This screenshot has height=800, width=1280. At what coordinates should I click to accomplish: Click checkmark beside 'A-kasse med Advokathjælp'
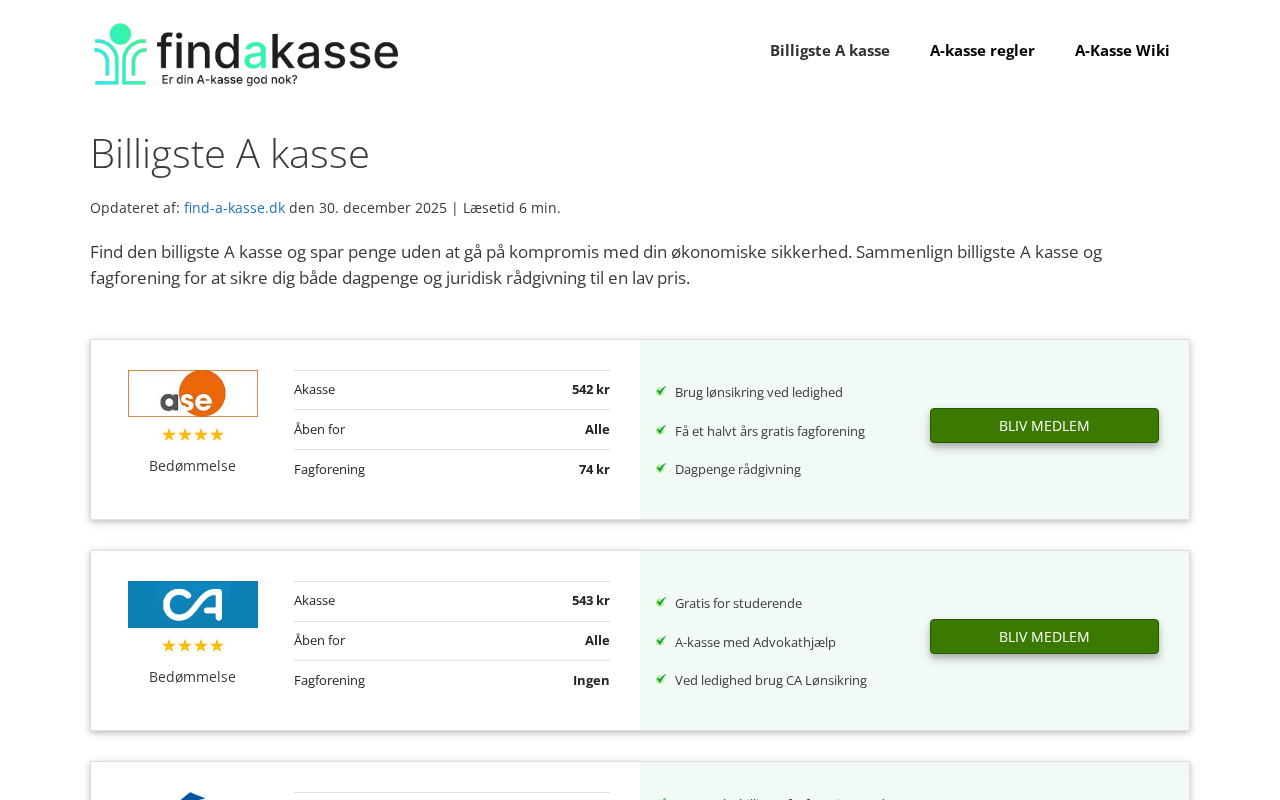point(661,641)
